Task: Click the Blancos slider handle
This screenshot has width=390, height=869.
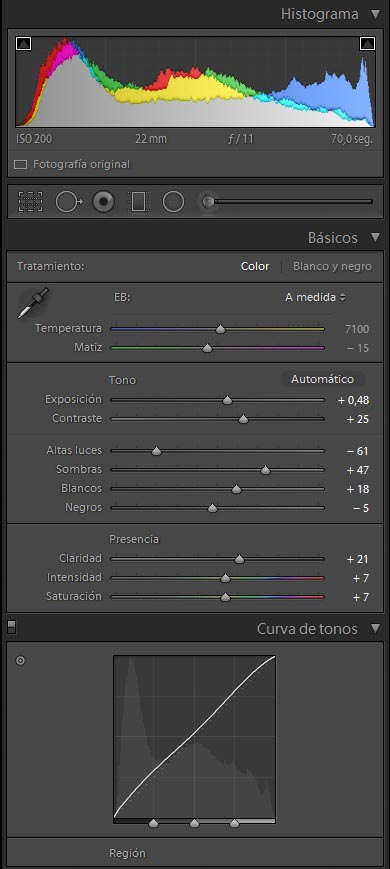Action: (236, 489)
